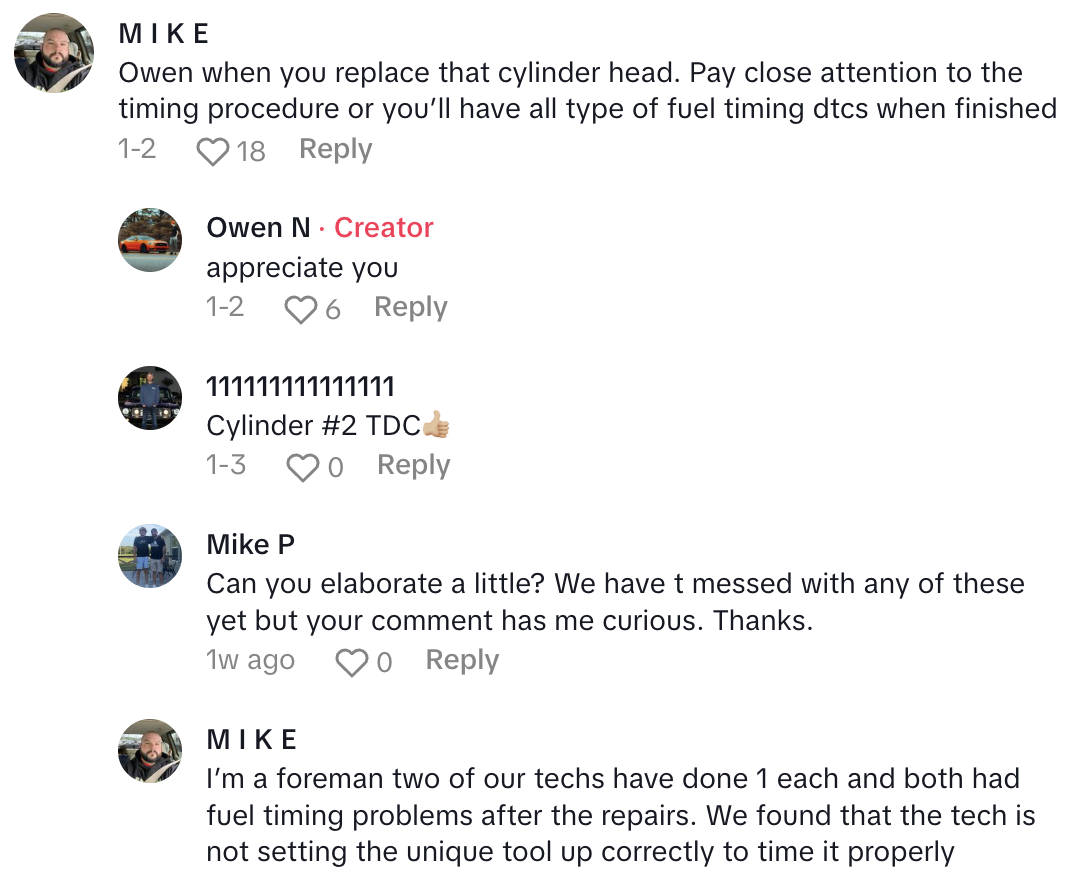Open Mike P's profile avatar
This screenshot has width=1074, height=876.
point(150,556)
